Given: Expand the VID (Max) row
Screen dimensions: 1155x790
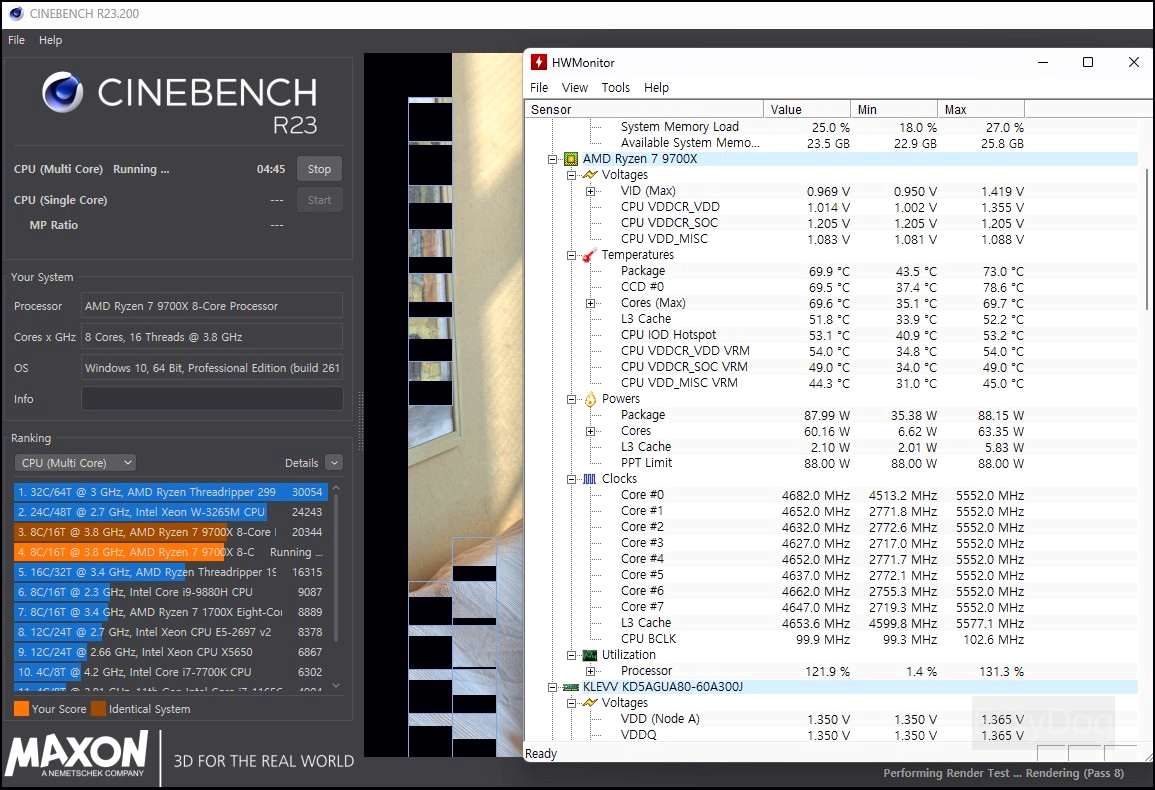Looking at the screenshot, I should click(590, 192).
